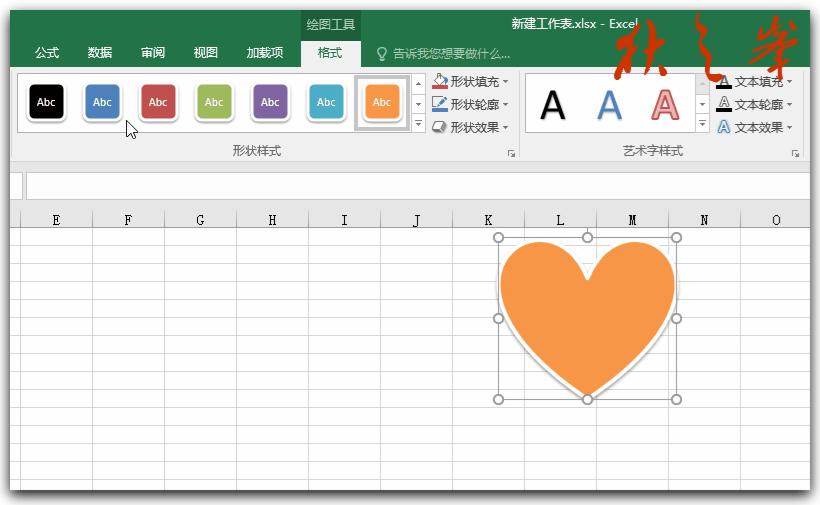Apply the black A WordArt style
The width and height of the screenshot is (820, 505).
(553, 105)
